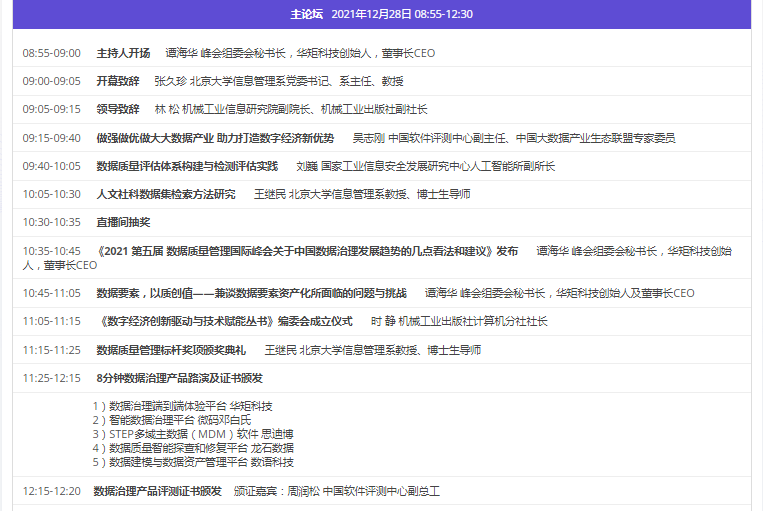Click 8分钟数据治理产品路演及证书颁发 heading
This screenshot has height=511, width=763.
point(180,378)
